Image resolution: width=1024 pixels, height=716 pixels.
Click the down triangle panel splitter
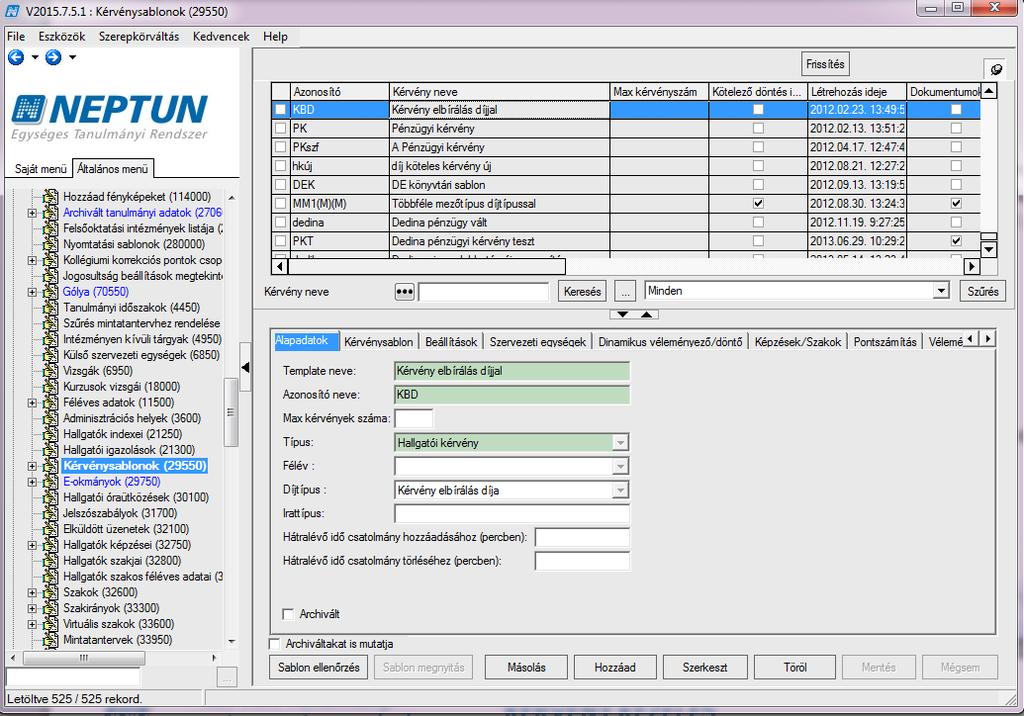click(x=622, y=314)
